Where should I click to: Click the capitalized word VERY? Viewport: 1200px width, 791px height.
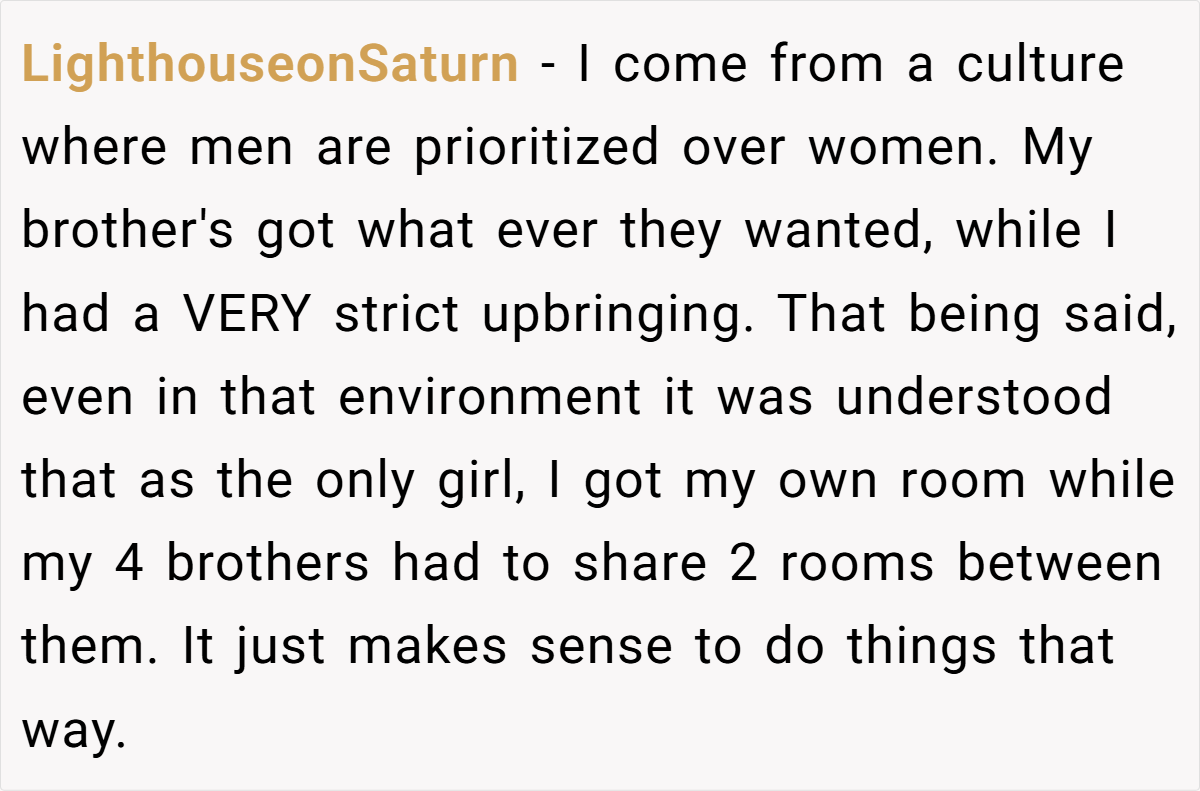coord(247,314)
